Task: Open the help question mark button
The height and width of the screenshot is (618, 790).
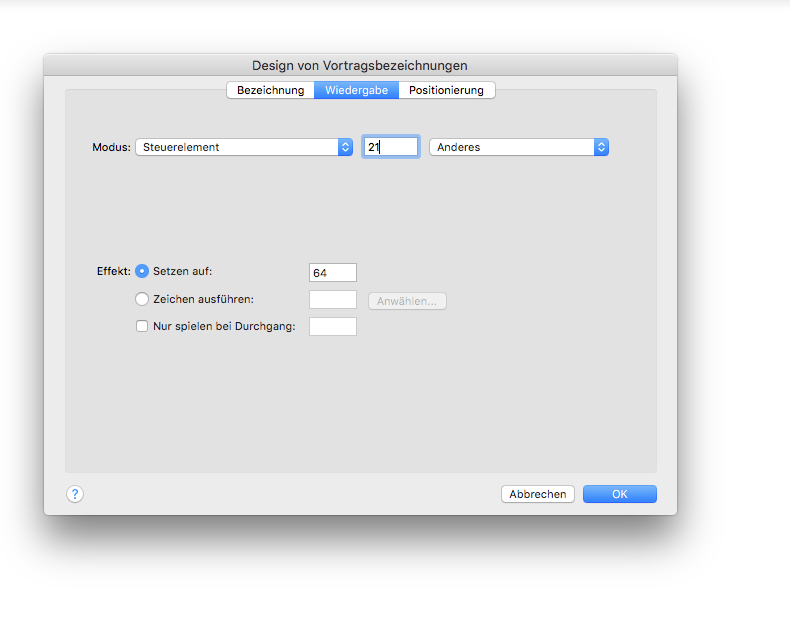Action: tap(75, 494)
